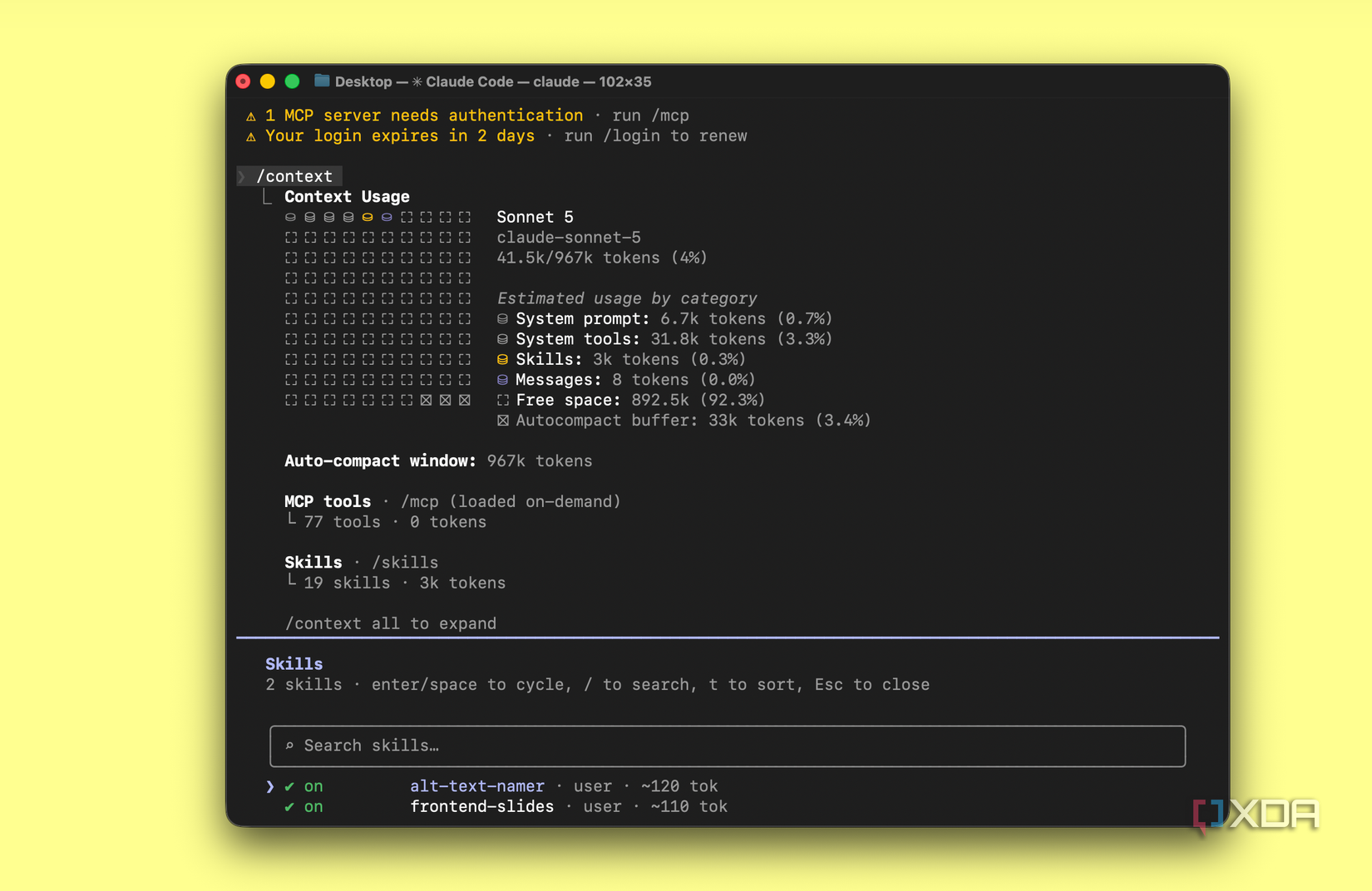Click the prompt chevron before /context
Viewport: 1372px width, 891px height.
243,176
